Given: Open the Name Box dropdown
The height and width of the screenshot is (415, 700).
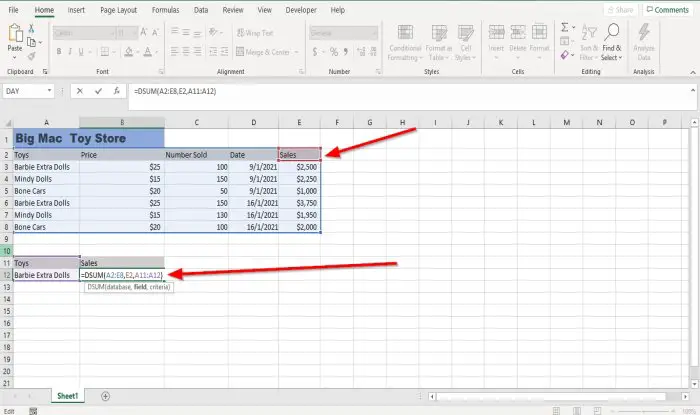Looking at the screenshot, I should [49, 91].
